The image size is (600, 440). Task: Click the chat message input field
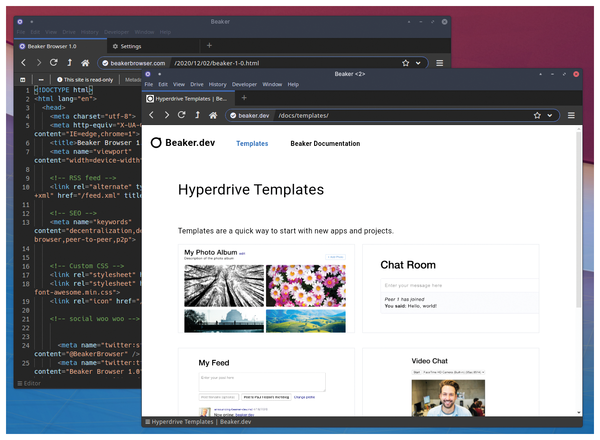(x=459, y=285)
